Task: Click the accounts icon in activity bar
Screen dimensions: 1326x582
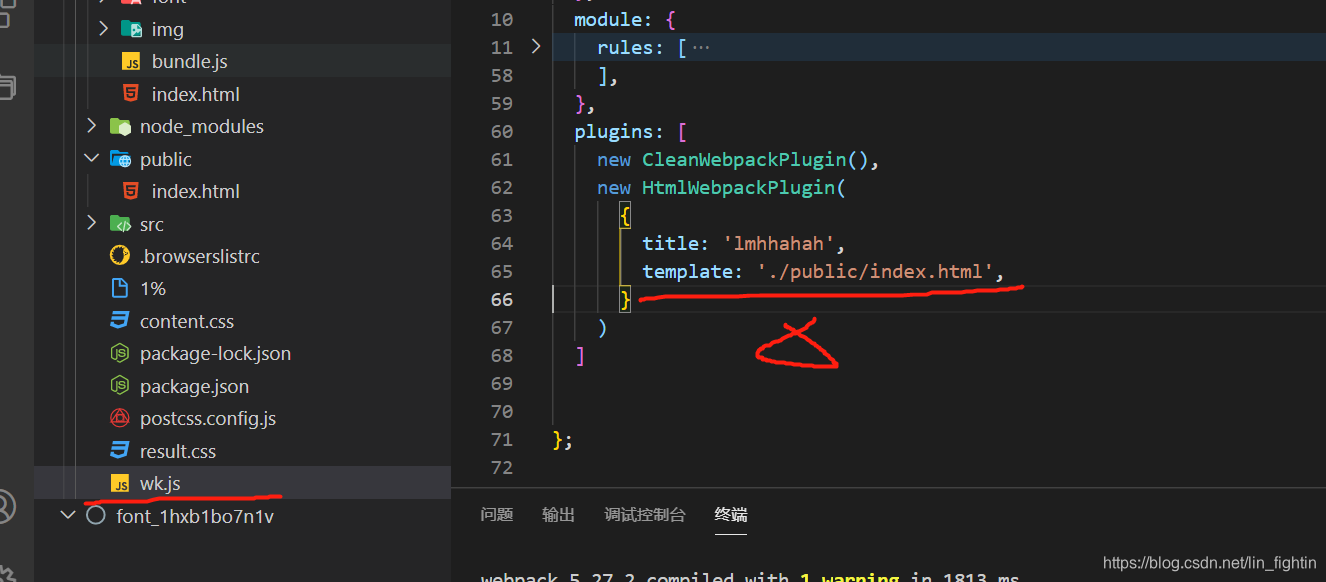Action: (x=6, y=506)
